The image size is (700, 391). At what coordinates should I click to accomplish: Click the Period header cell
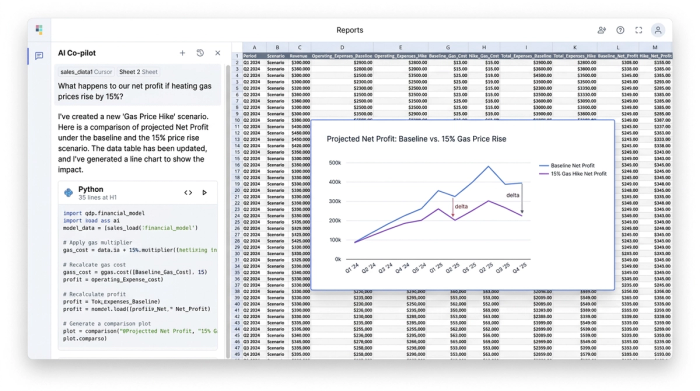254,56
